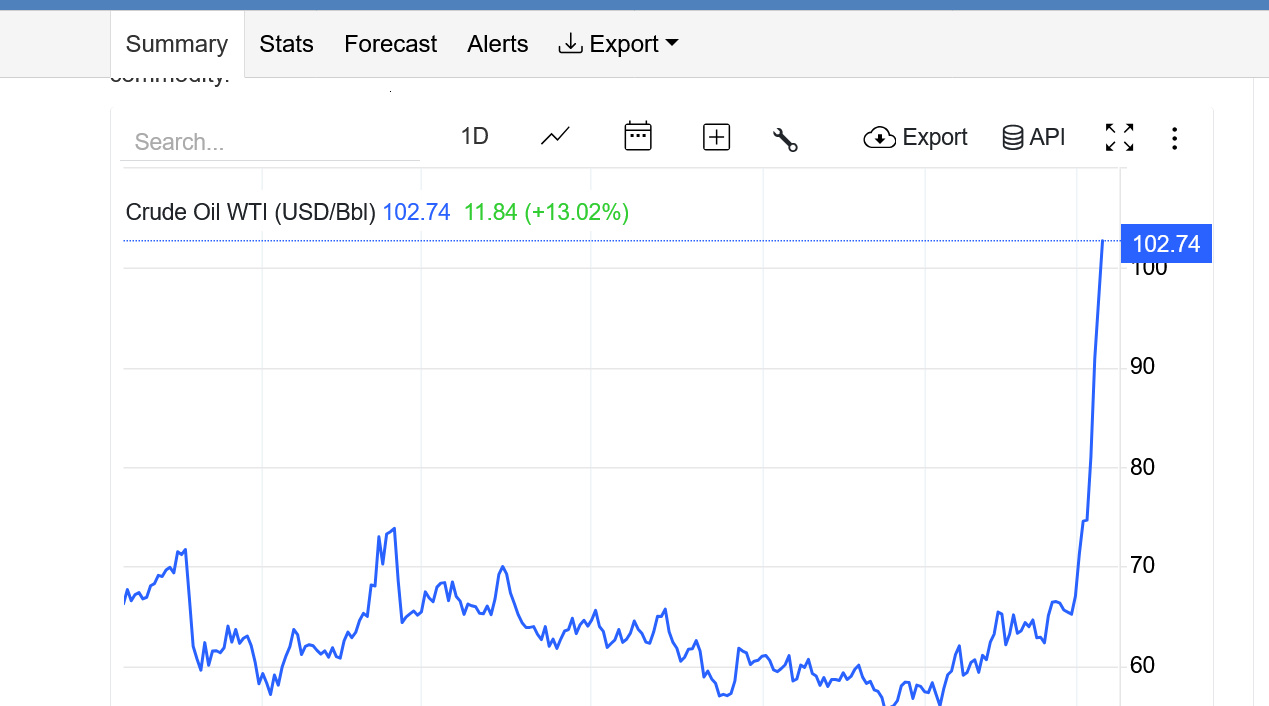Open chart settings with the wrench icon

pos(786,138)
